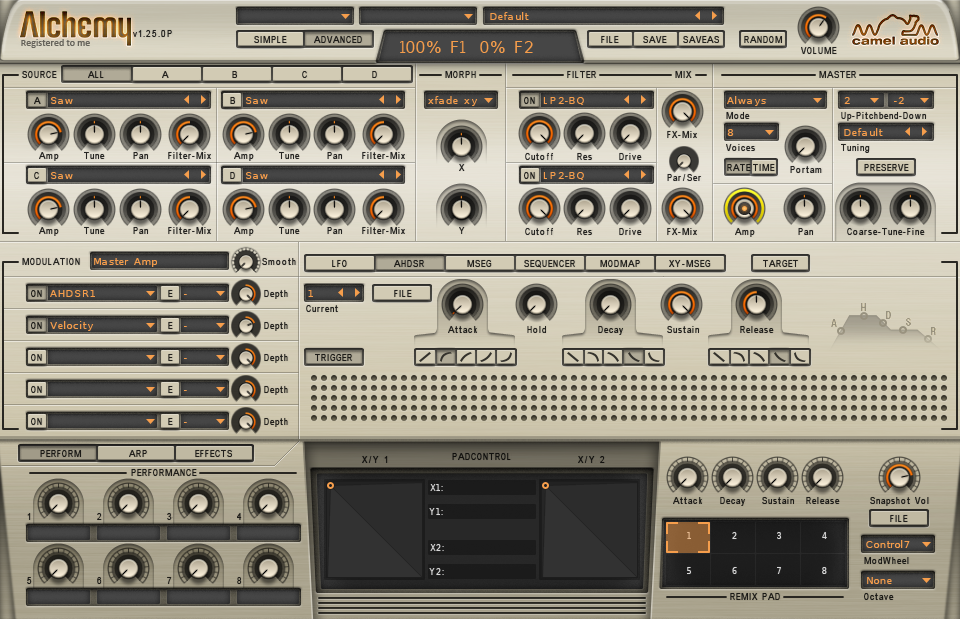Switch to the LFO tab
Screen dimensions: 960x619
[x=339, y=264]
